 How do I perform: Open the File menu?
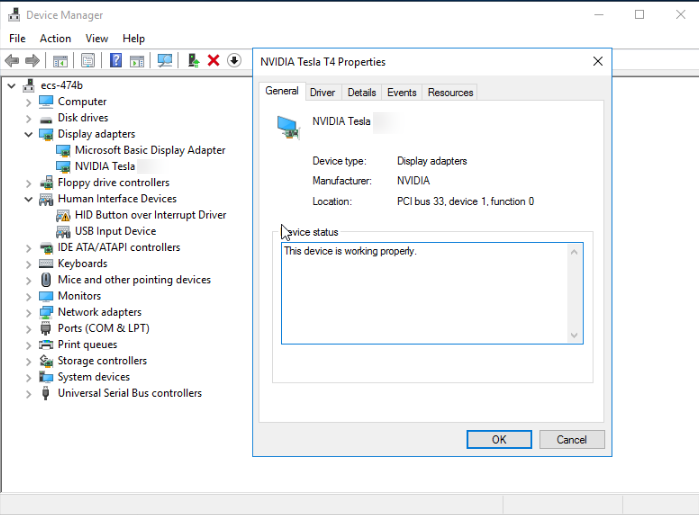point(17,39)
